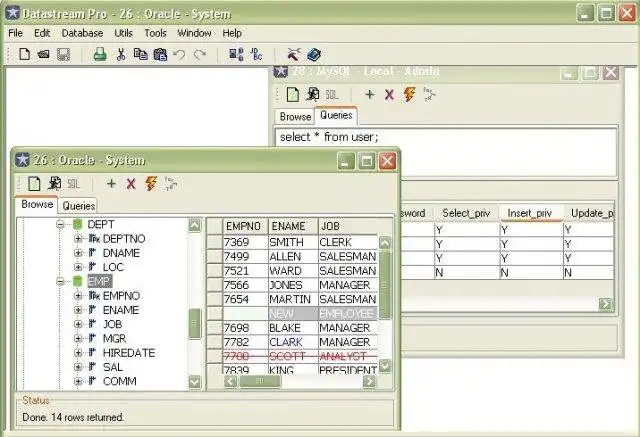Click the SQL icon in Oracle window toolbar
This screenshot has height=437, width=640.
(x=73, y=184)
